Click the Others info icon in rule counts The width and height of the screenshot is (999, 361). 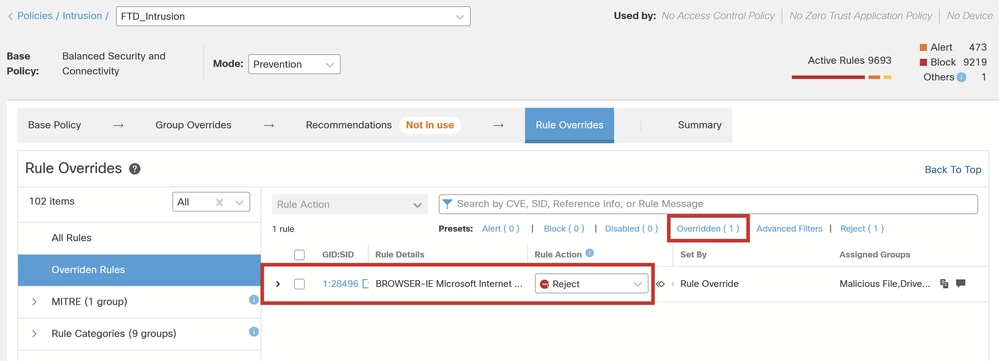coord(961,77)
